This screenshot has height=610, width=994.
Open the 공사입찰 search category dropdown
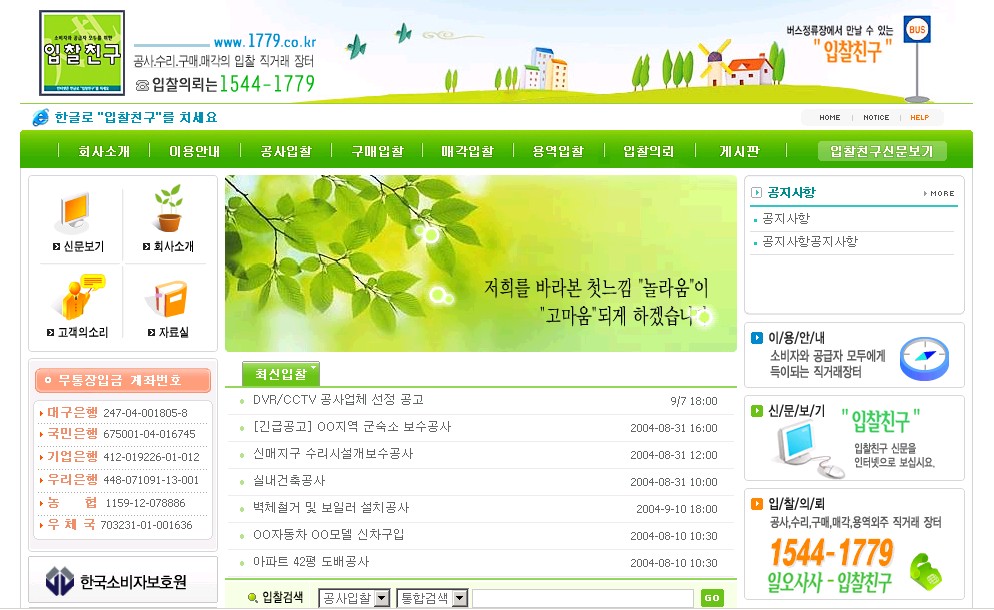(x=354, y=598)
